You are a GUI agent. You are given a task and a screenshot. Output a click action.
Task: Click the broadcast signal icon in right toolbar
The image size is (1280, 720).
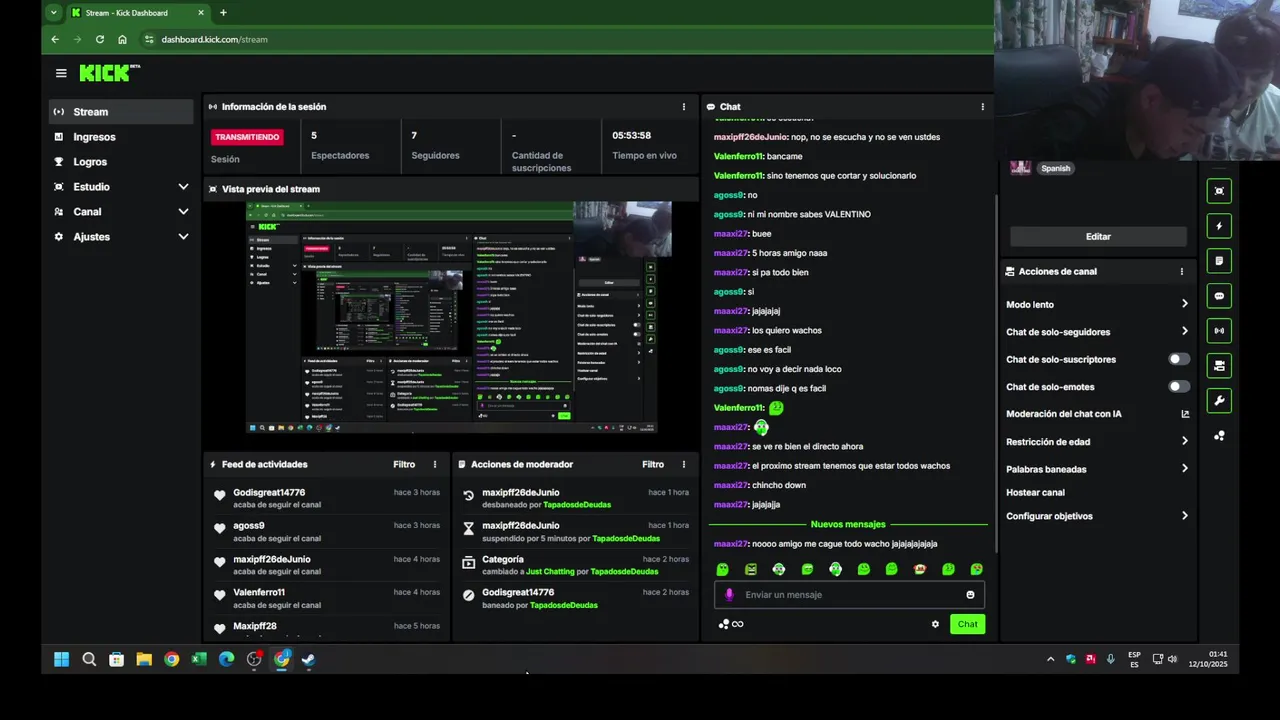pyautogui.click(x=1219, y=331)
